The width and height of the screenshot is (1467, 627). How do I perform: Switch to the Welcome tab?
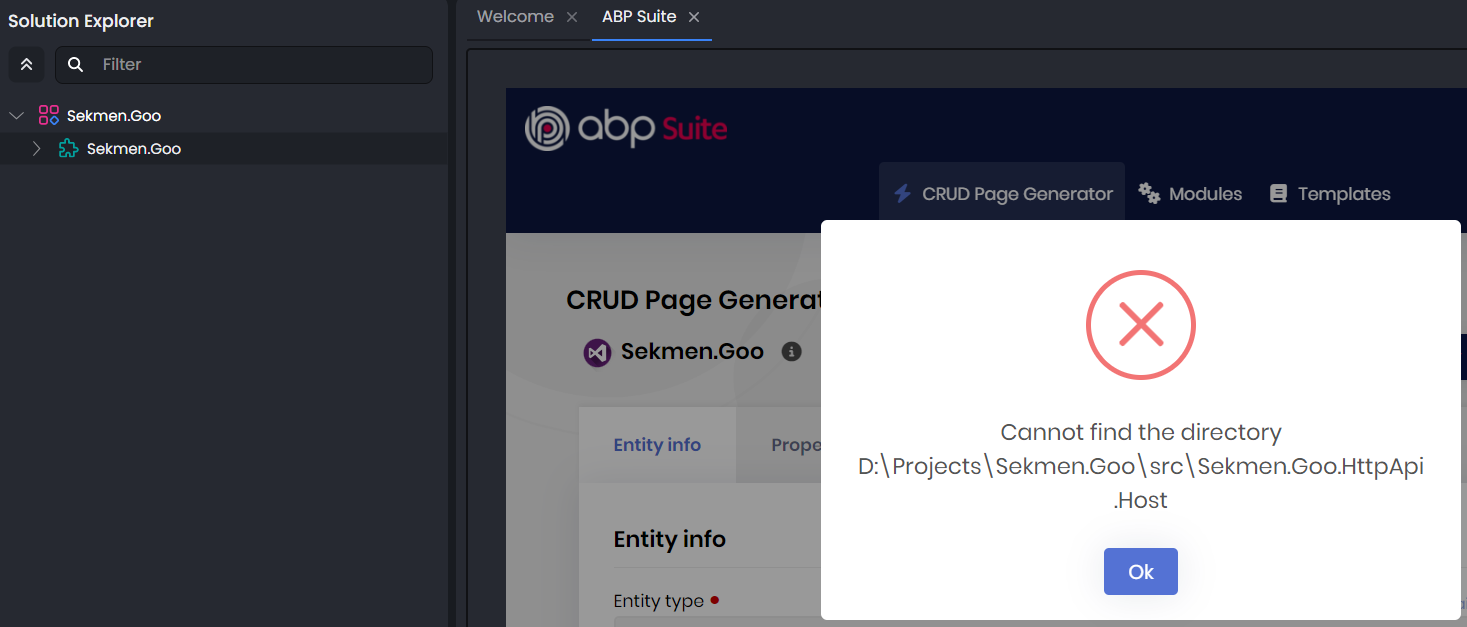(515, 17)
